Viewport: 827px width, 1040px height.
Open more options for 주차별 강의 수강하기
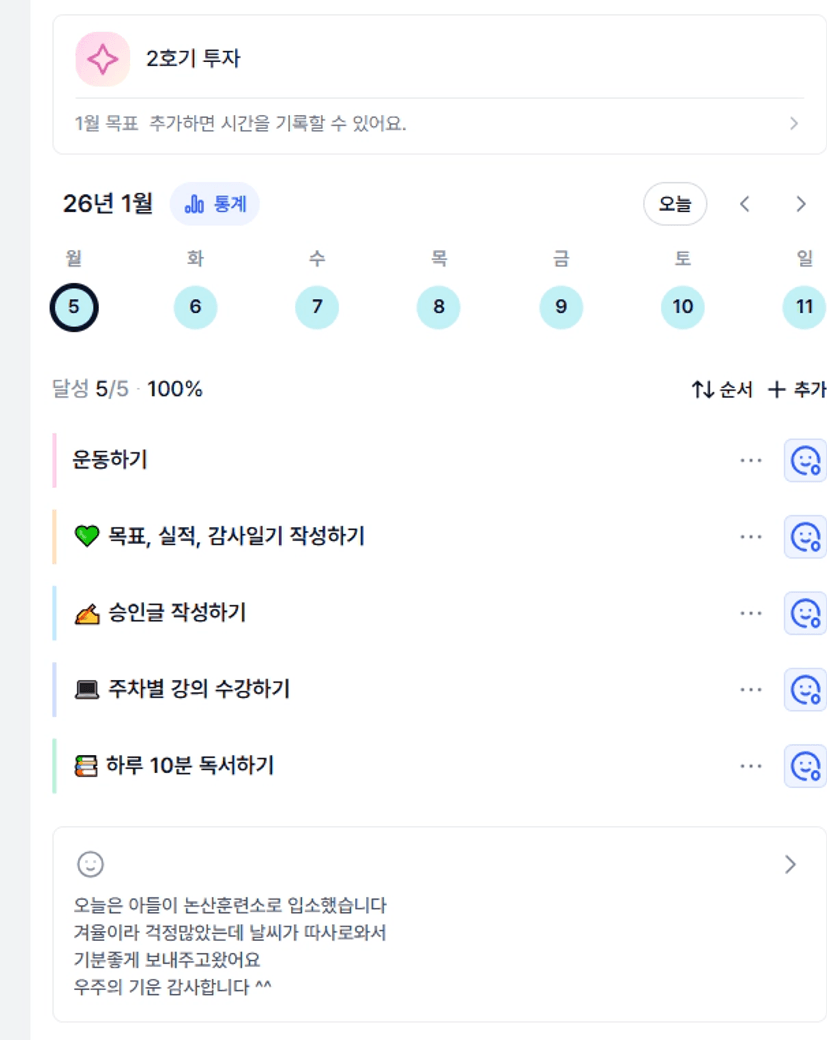(751, 689)
